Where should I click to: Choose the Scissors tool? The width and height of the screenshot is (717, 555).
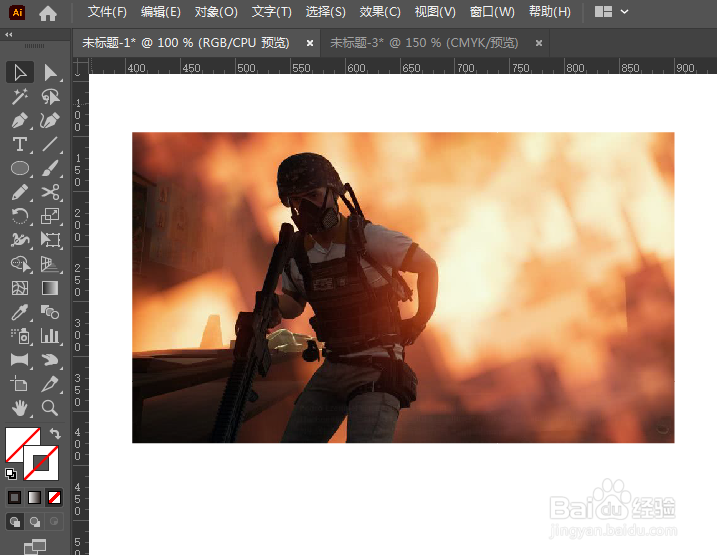pyautogui.click(x=50, y=192)
